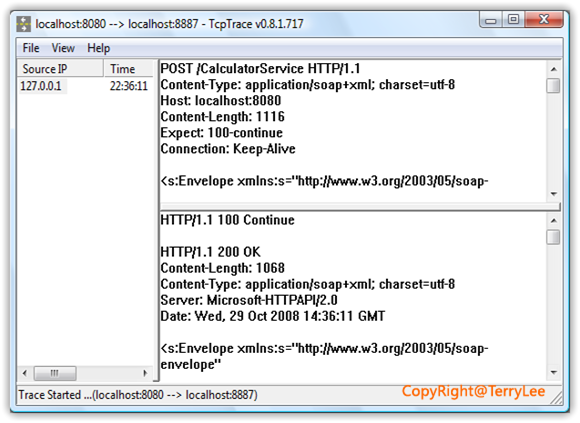Screen dimensions: 580x423
Task: Click left arrow of connection list scrollbar
Action: (25, 373)
